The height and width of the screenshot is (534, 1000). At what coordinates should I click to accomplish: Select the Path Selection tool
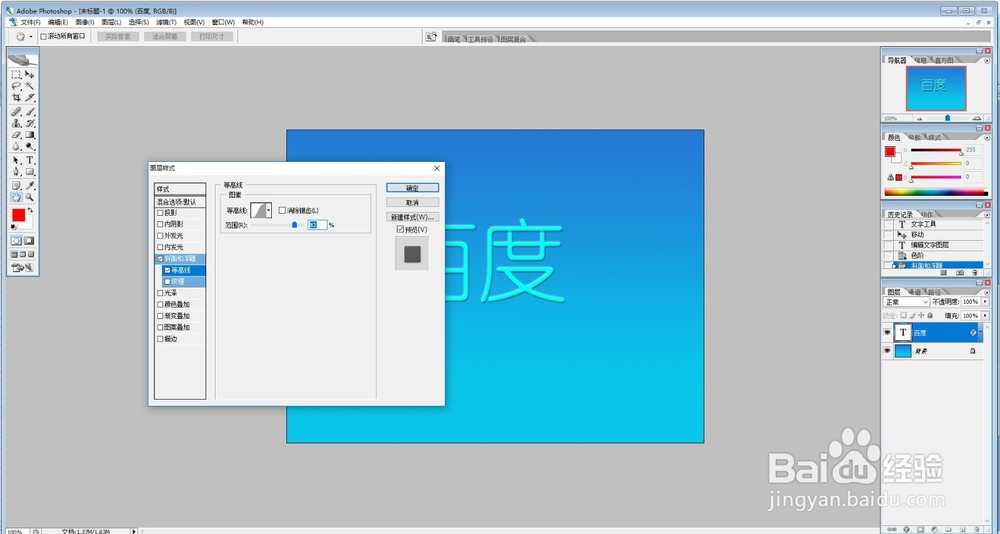coord(17,160)
